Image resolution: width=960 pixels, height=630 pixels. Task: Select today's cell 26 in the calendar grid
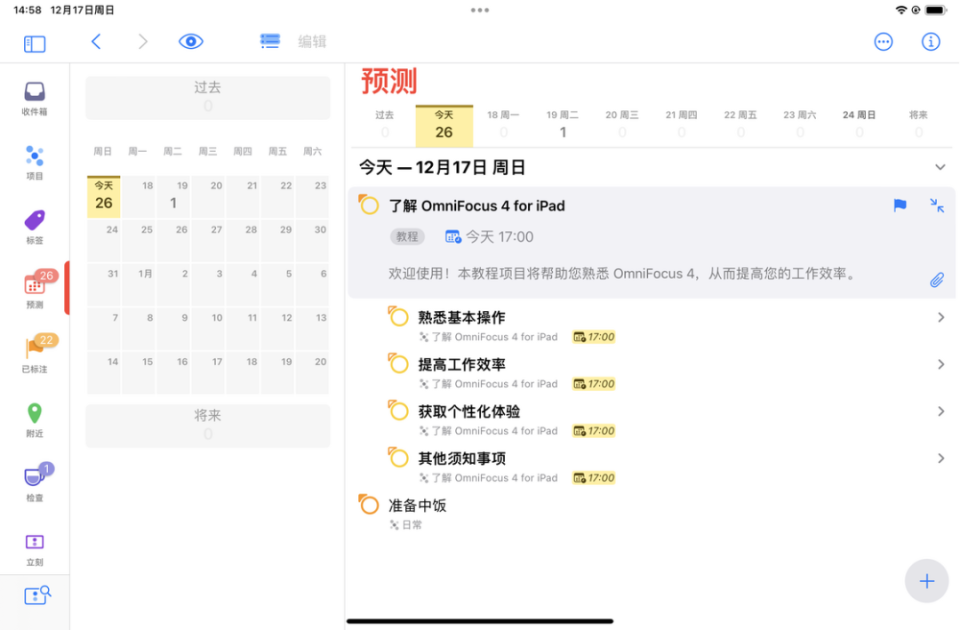point(103,197)
